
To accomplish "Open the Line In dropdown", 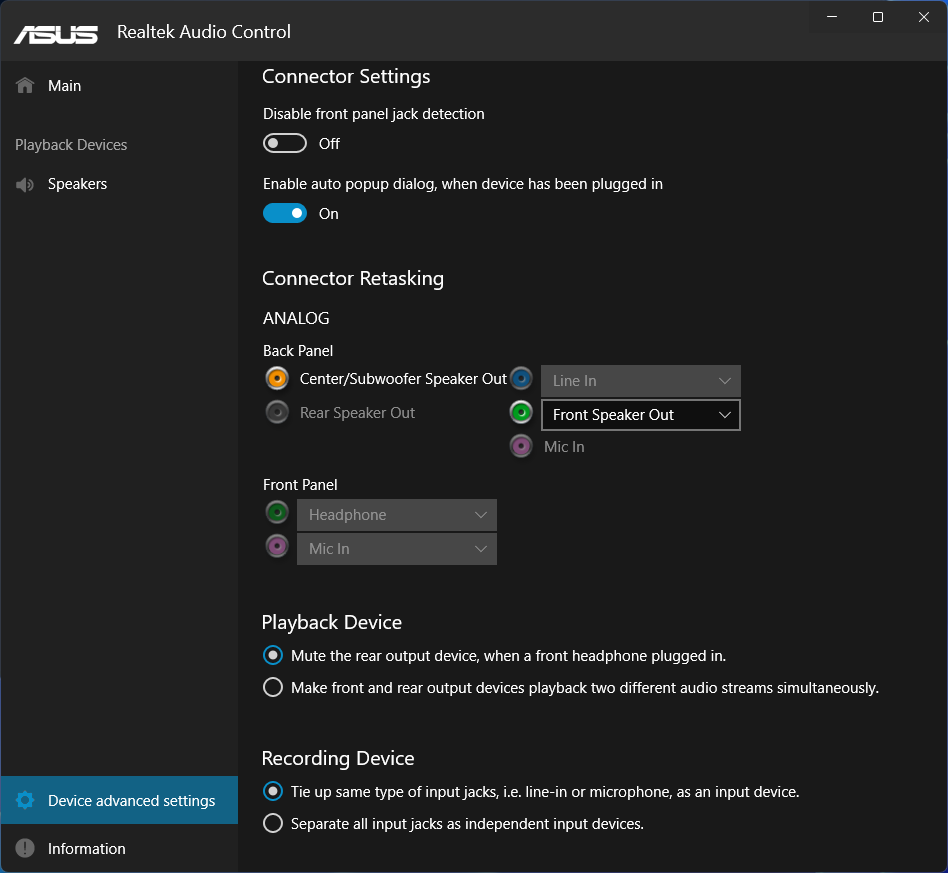I will 640,381.
